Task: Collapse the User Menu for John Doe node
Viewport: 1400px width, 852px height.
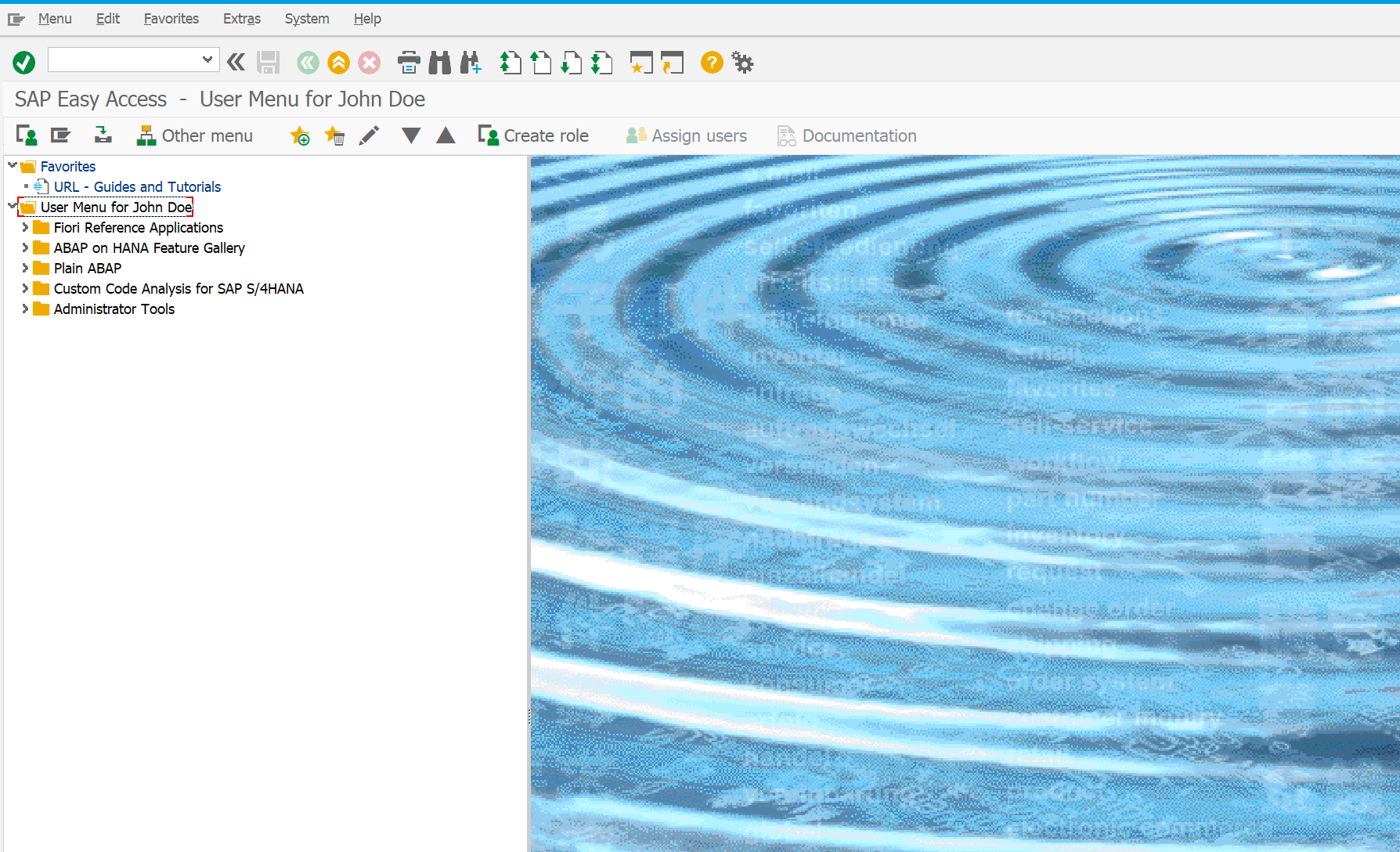Action: point(12,206)
